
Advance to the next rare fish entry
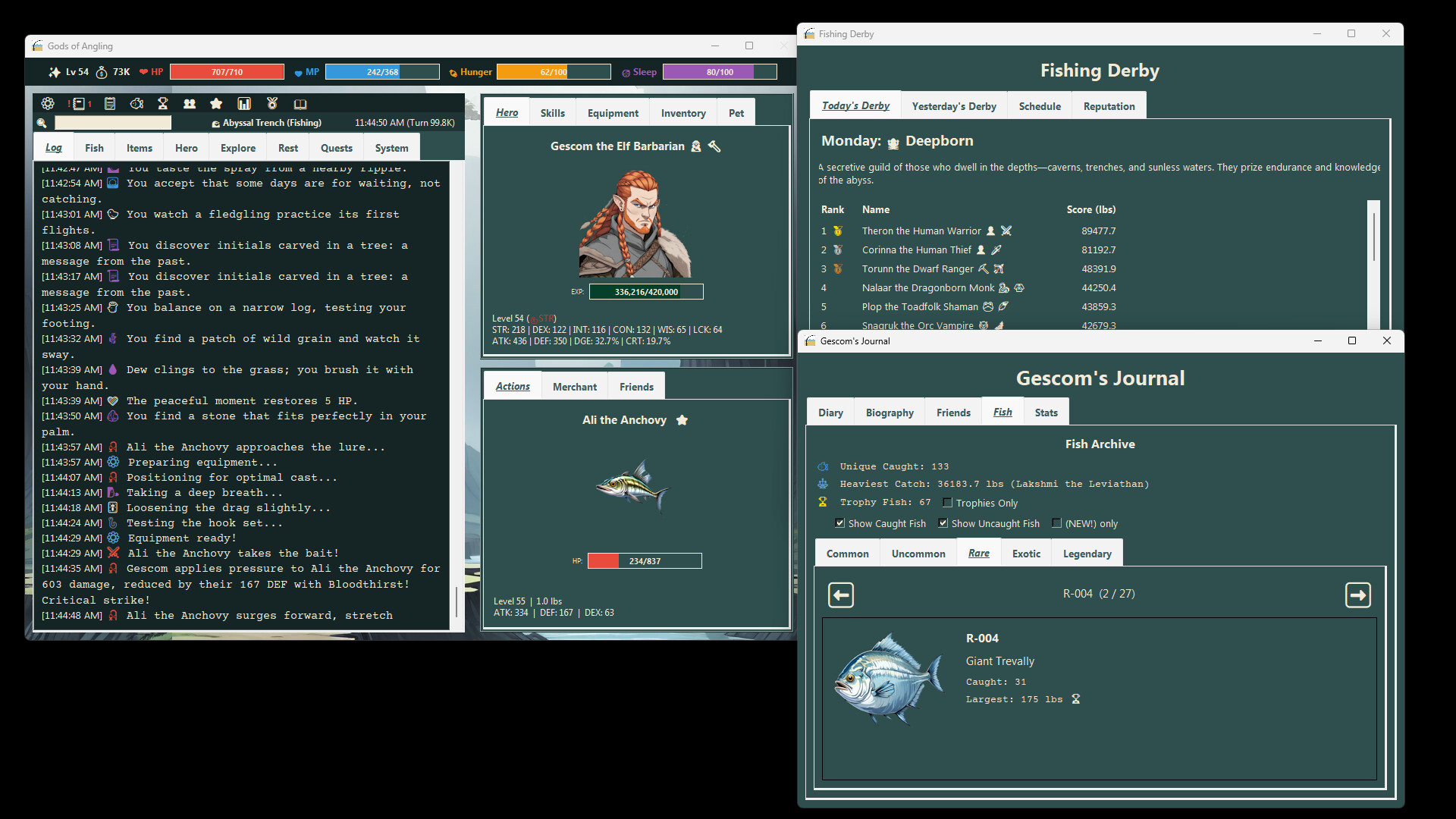[1357, 595]
